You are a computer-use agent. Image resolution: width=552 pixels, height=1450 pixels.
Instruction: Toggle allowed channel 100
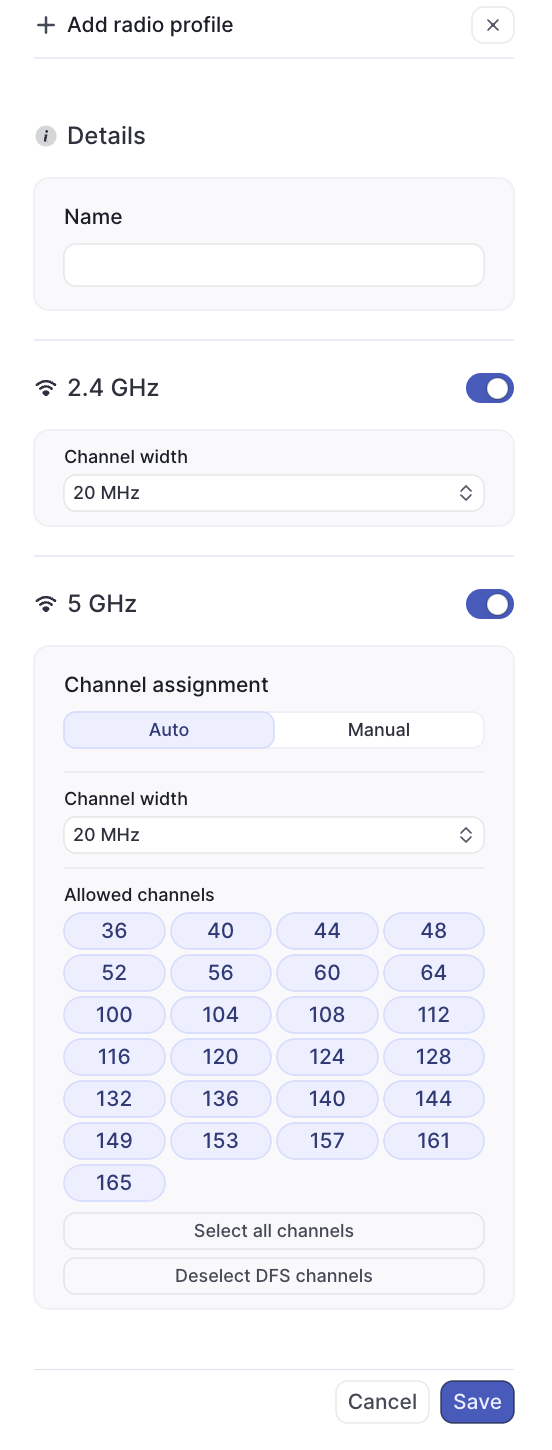click(114, 1015)
